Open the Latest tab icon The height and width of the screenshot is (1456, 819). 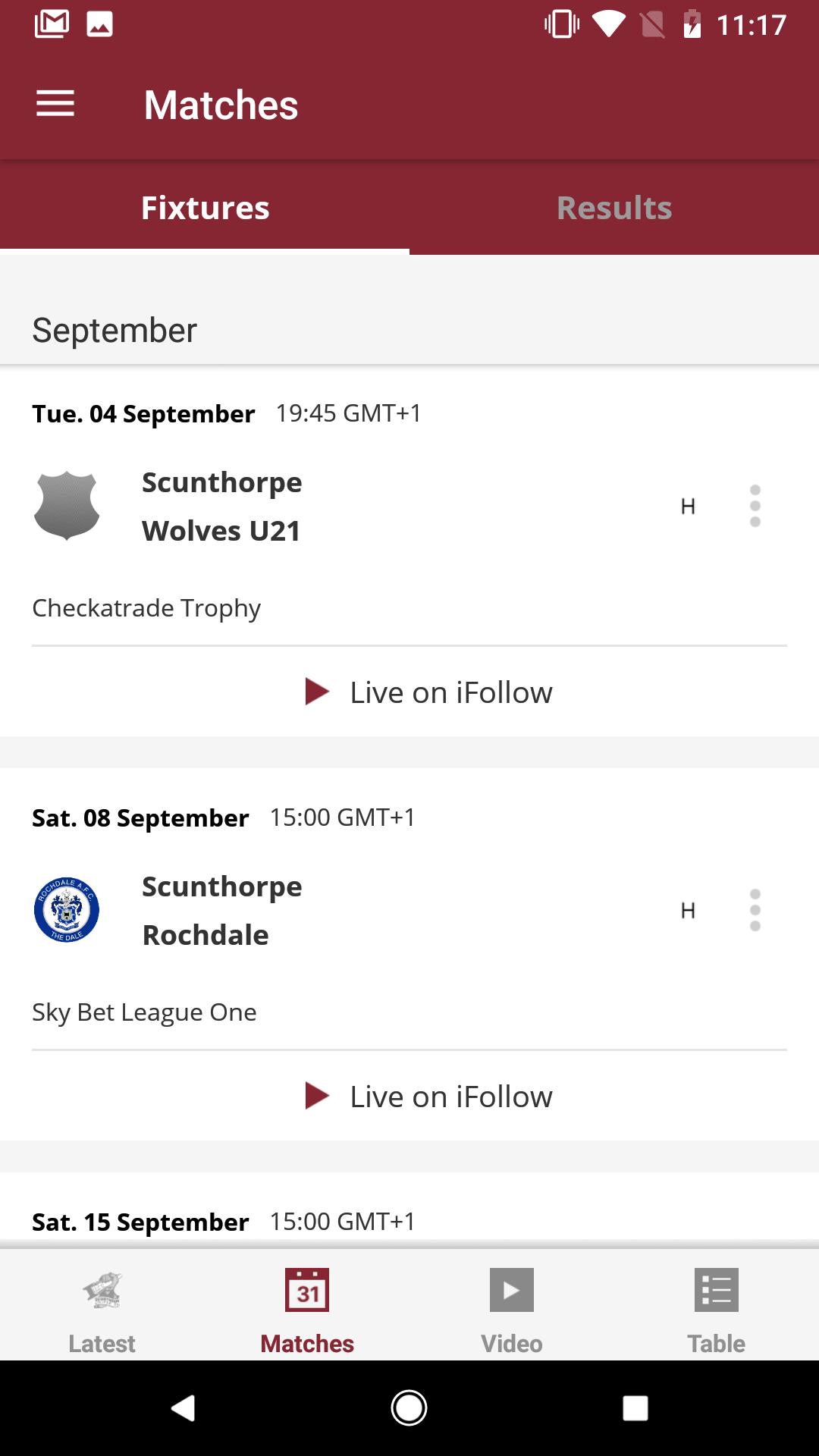pyautogui.click(x=102, y=1290)
